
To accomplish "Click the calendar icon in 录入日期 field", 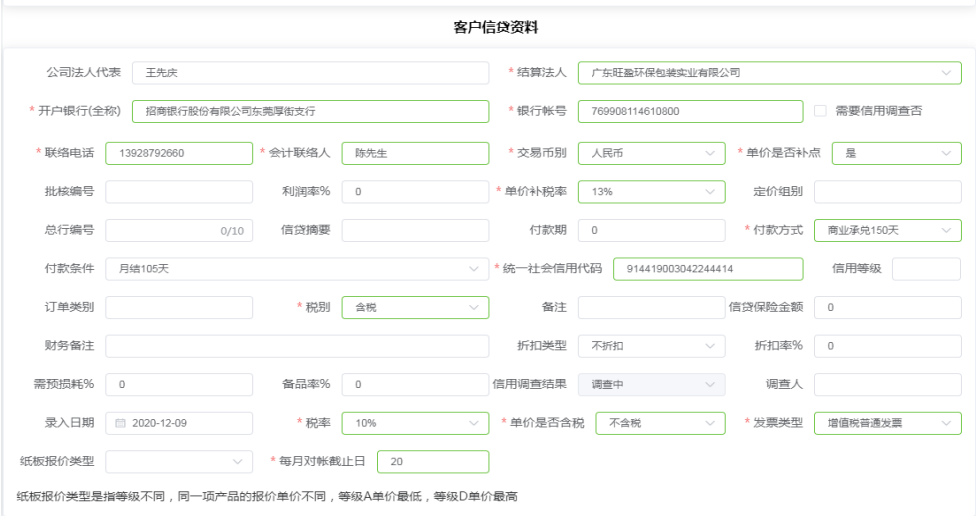I will tap(121, 423).
